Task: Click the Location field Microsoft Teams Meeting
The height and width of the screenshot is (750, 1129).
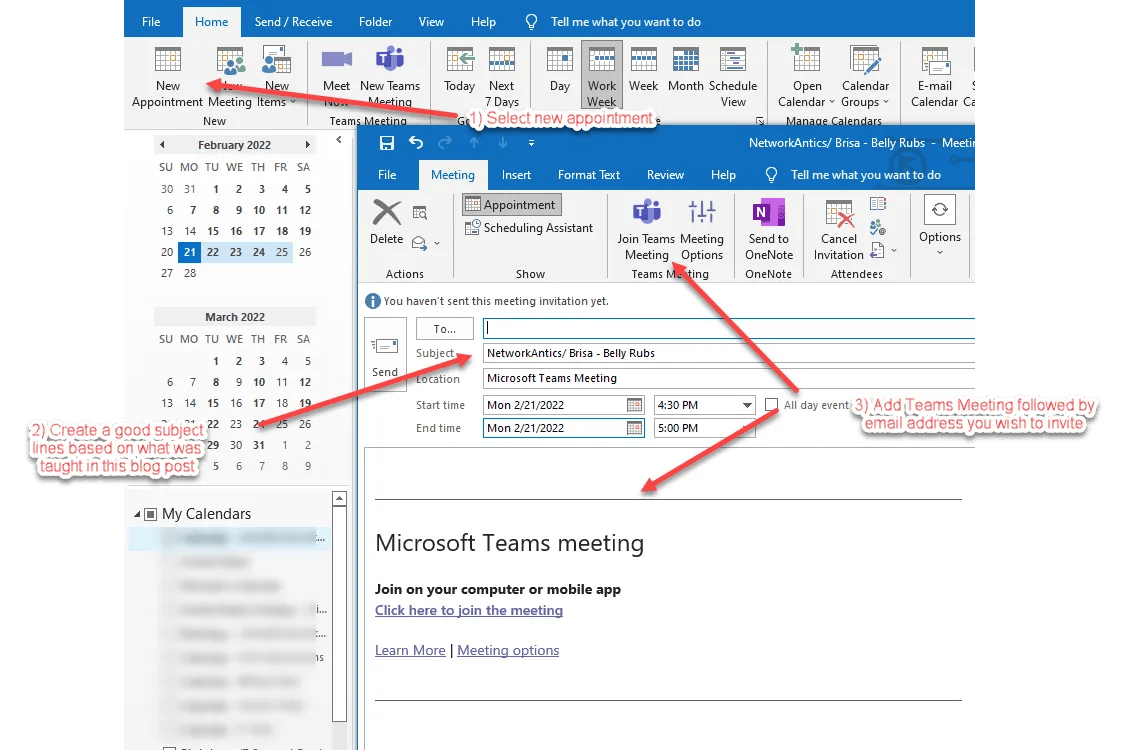Action: pyautogui.click(x=728, y=379)
